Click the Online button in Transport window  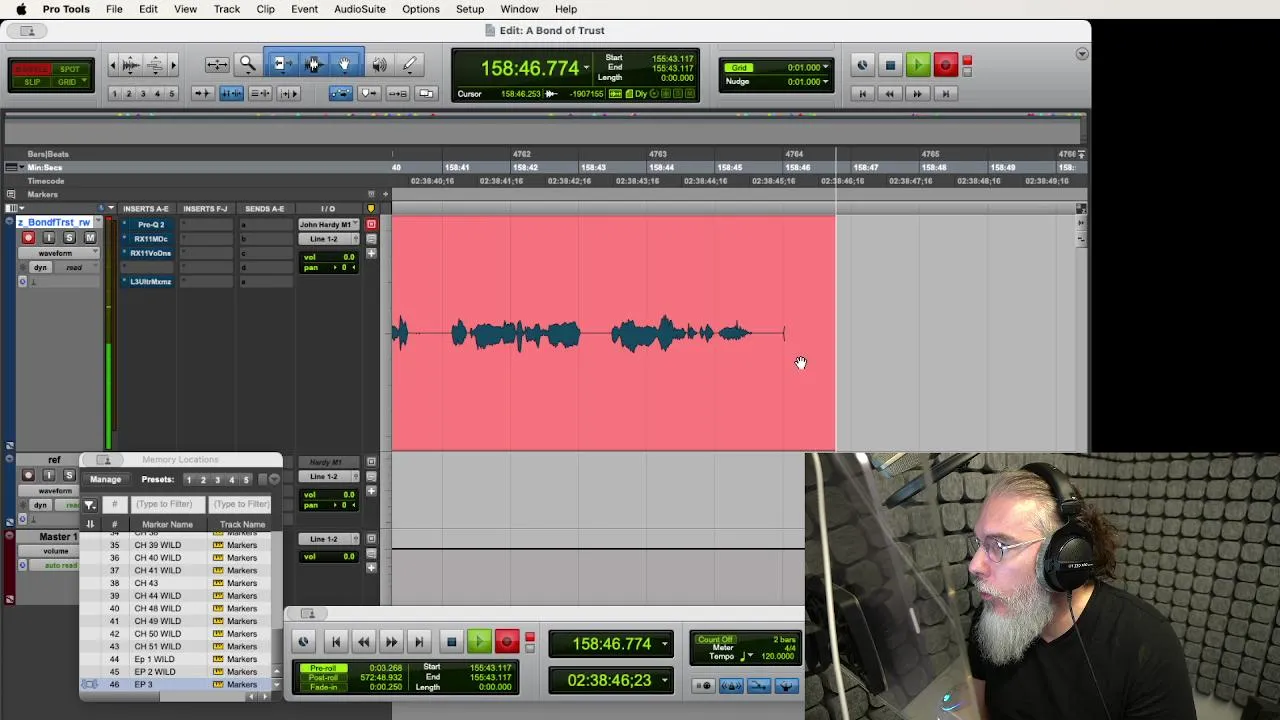click(x=303, y=642)
